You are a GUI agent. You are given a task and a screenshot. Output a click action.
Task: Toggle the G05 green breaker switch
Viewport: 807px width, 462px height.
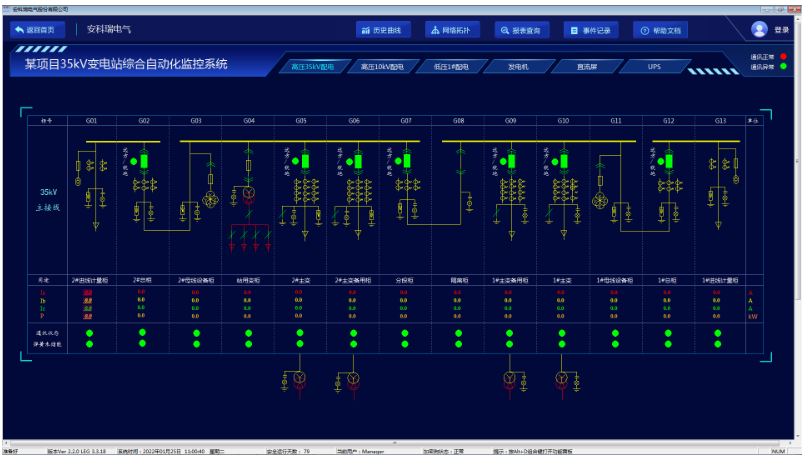[x=303, y=160]
